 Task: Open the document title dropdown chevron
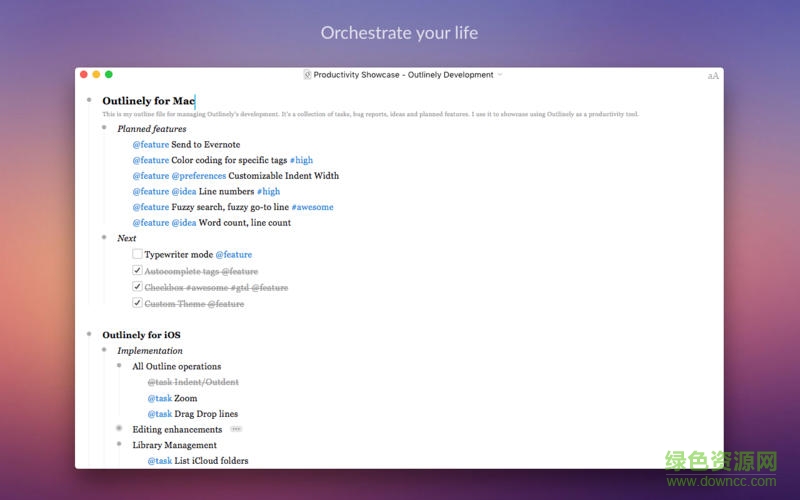[x=500, y=75]
